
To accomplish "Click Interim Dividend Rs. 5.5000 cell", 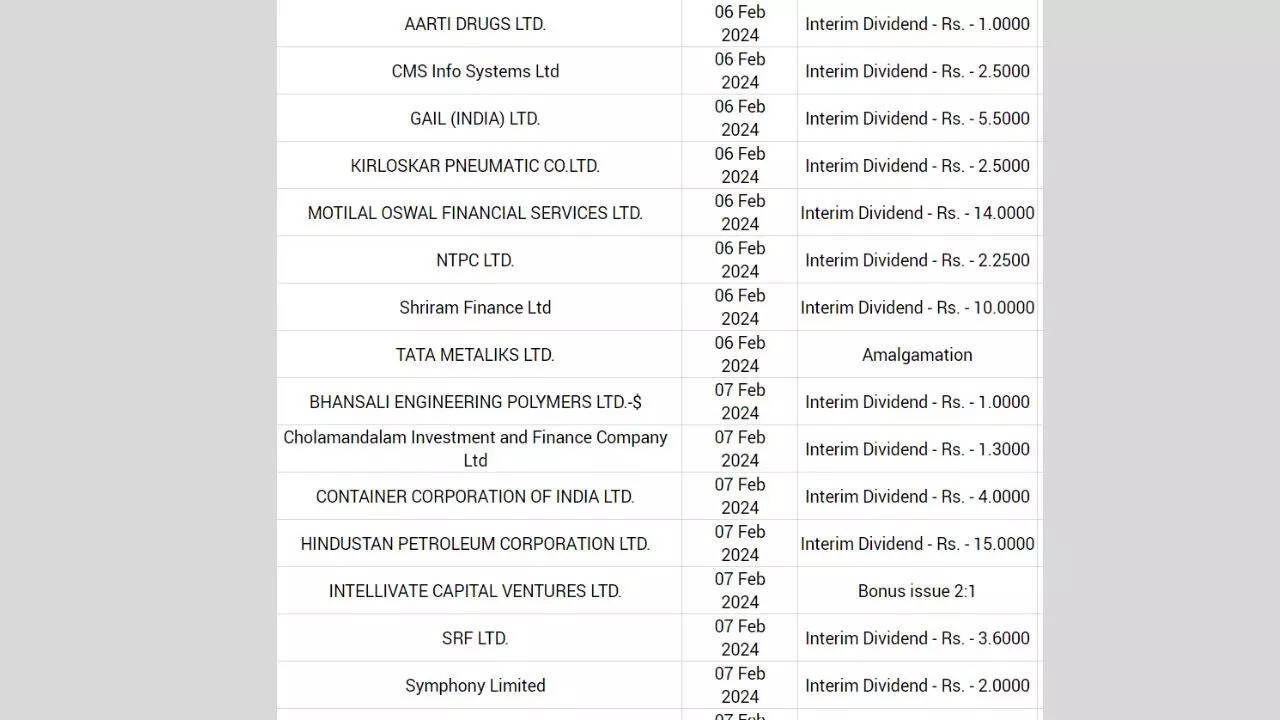I will click(x=917, y=118).
